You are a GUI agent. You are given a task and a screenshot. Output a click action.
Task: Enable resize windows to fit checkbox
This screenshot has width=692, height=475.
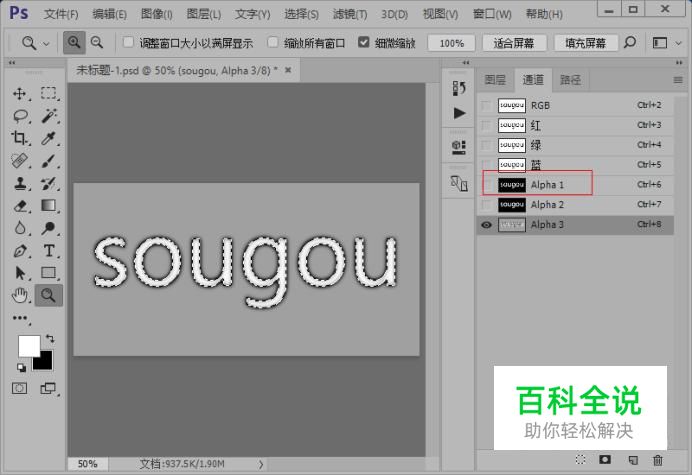[128, 42]
